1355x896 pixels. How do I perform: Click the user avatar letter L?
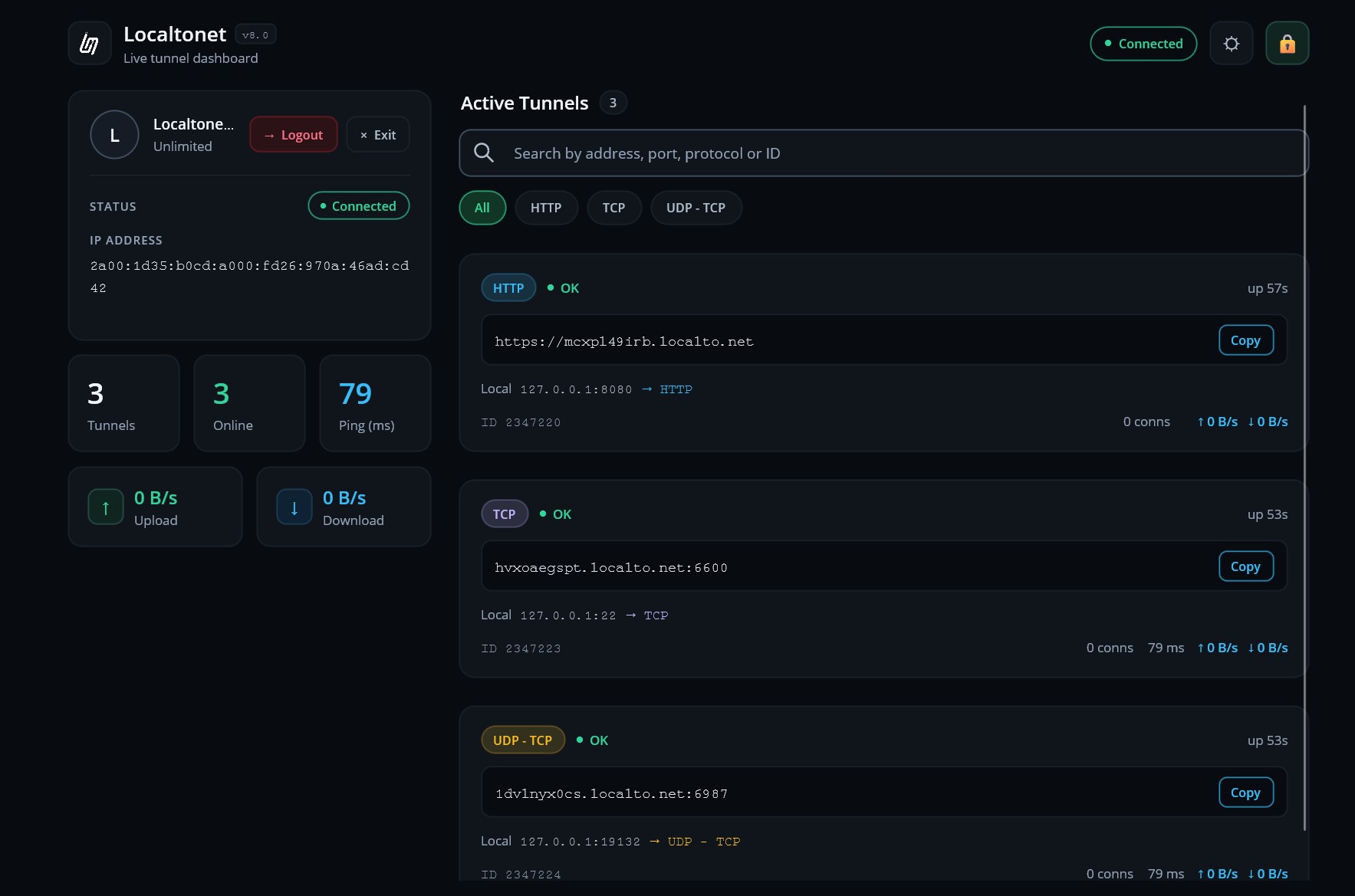pyautogui.click(x=114, y=135)
